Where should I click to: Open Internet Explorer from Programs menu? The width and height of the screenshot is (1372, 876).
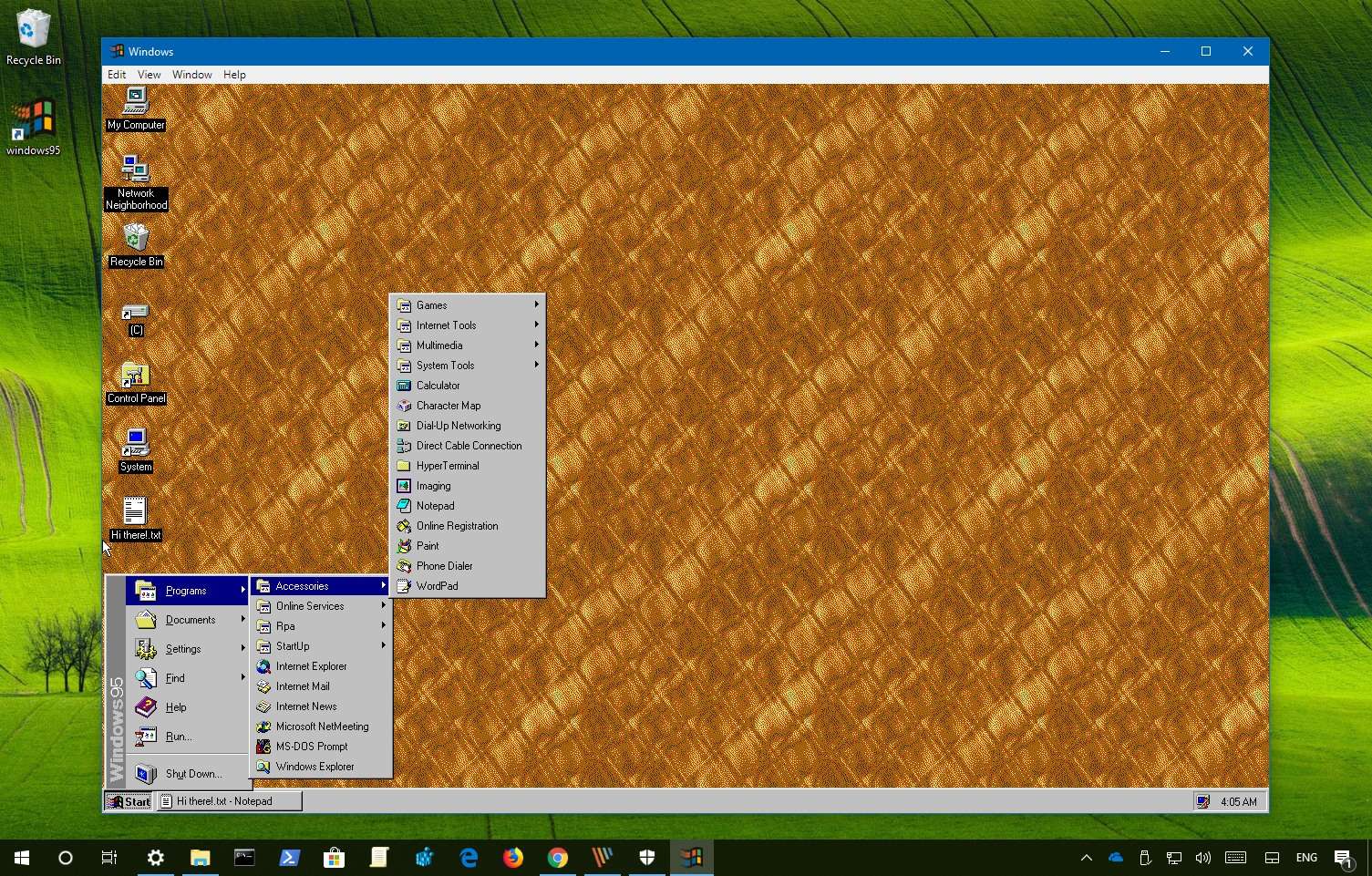click(x=311, y=666)
